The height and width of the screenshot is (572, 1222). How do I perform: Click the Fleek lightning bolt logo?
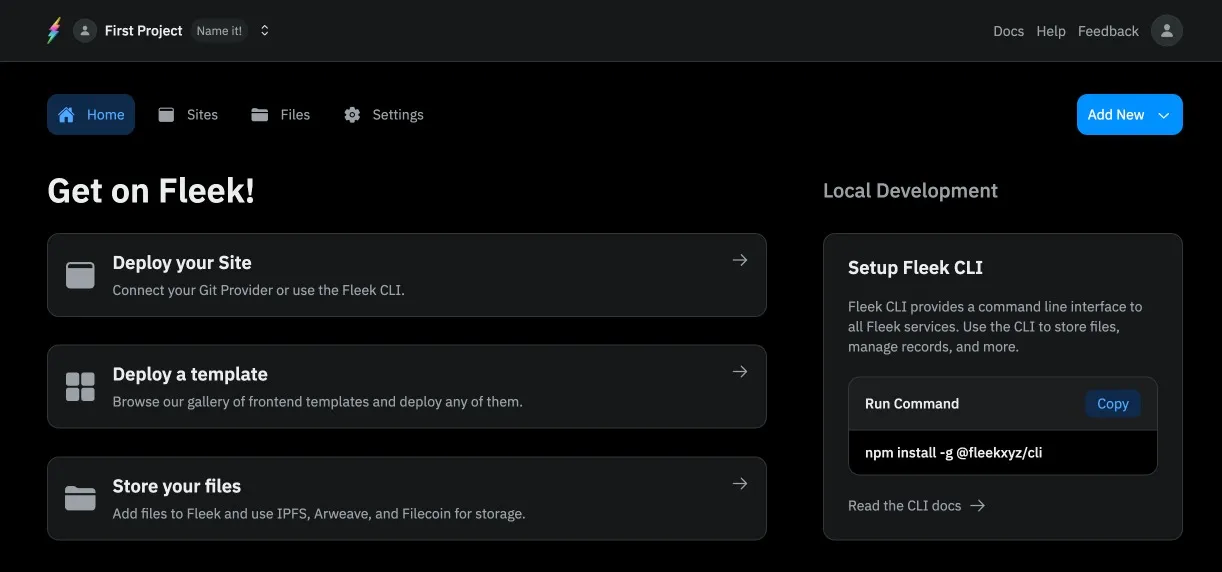[x=54, y=31]
